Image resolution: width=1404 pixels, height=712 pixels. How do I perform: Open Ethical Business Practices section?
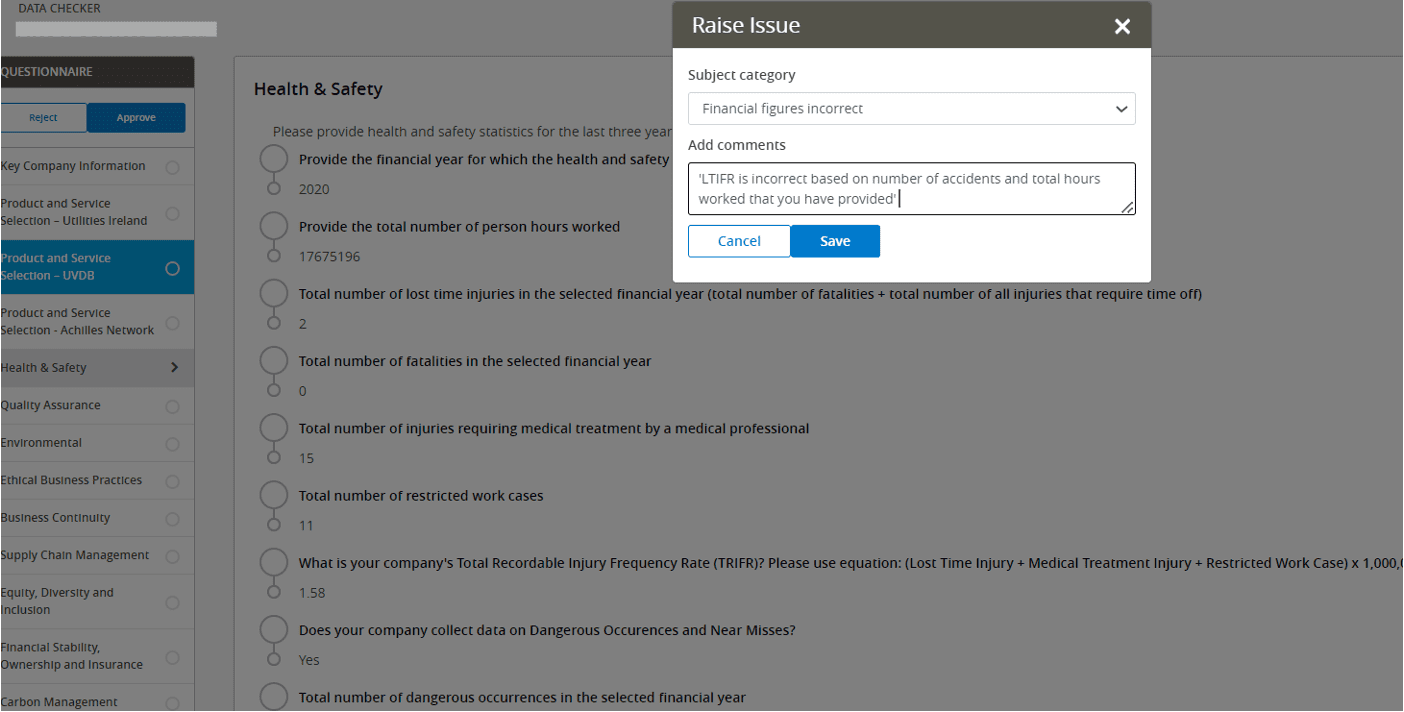[x=71, y=481]
